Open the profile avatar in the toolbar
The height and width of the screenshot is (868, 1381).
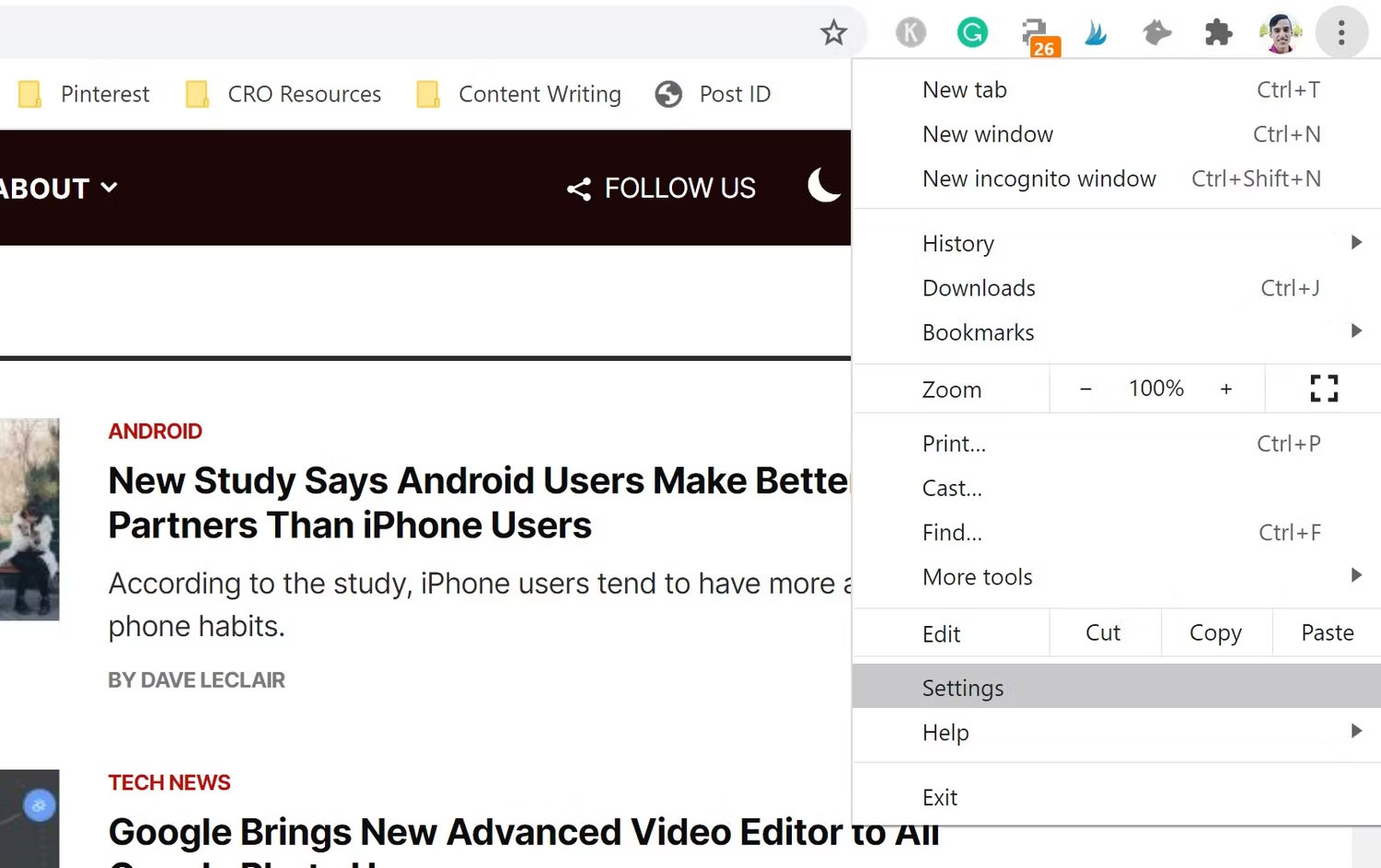coord(1281,33)
